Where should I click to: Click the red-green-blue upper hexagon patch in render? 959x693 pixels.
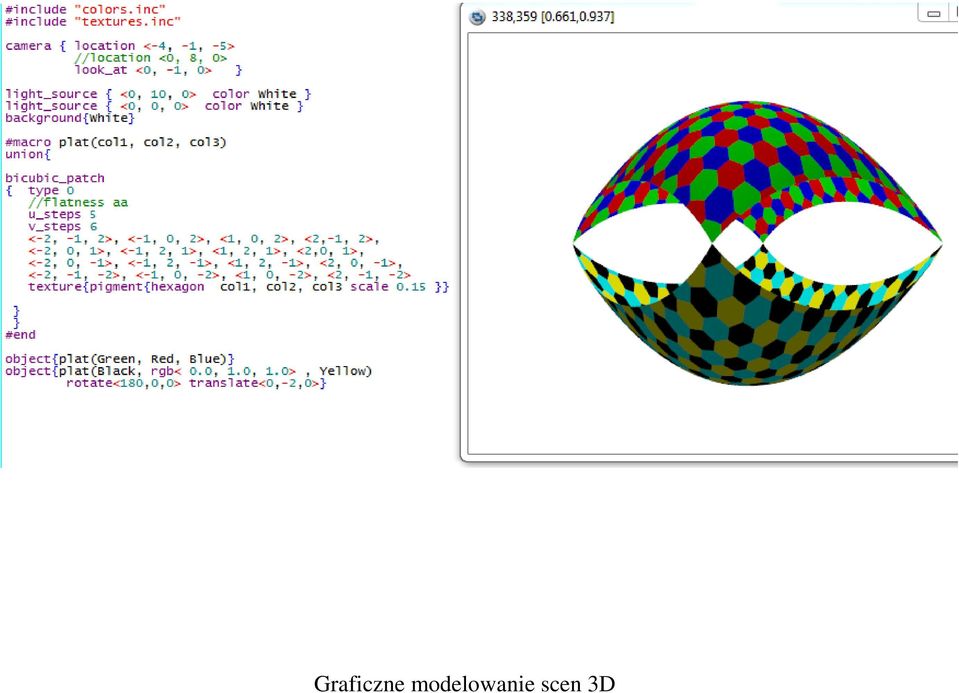click(757, 172)
